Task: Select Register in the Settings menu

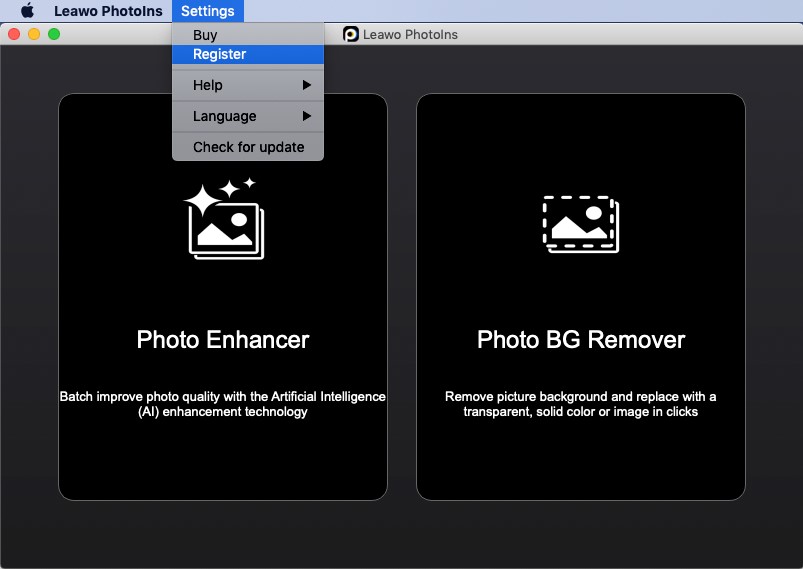Action: pos(219,54)
